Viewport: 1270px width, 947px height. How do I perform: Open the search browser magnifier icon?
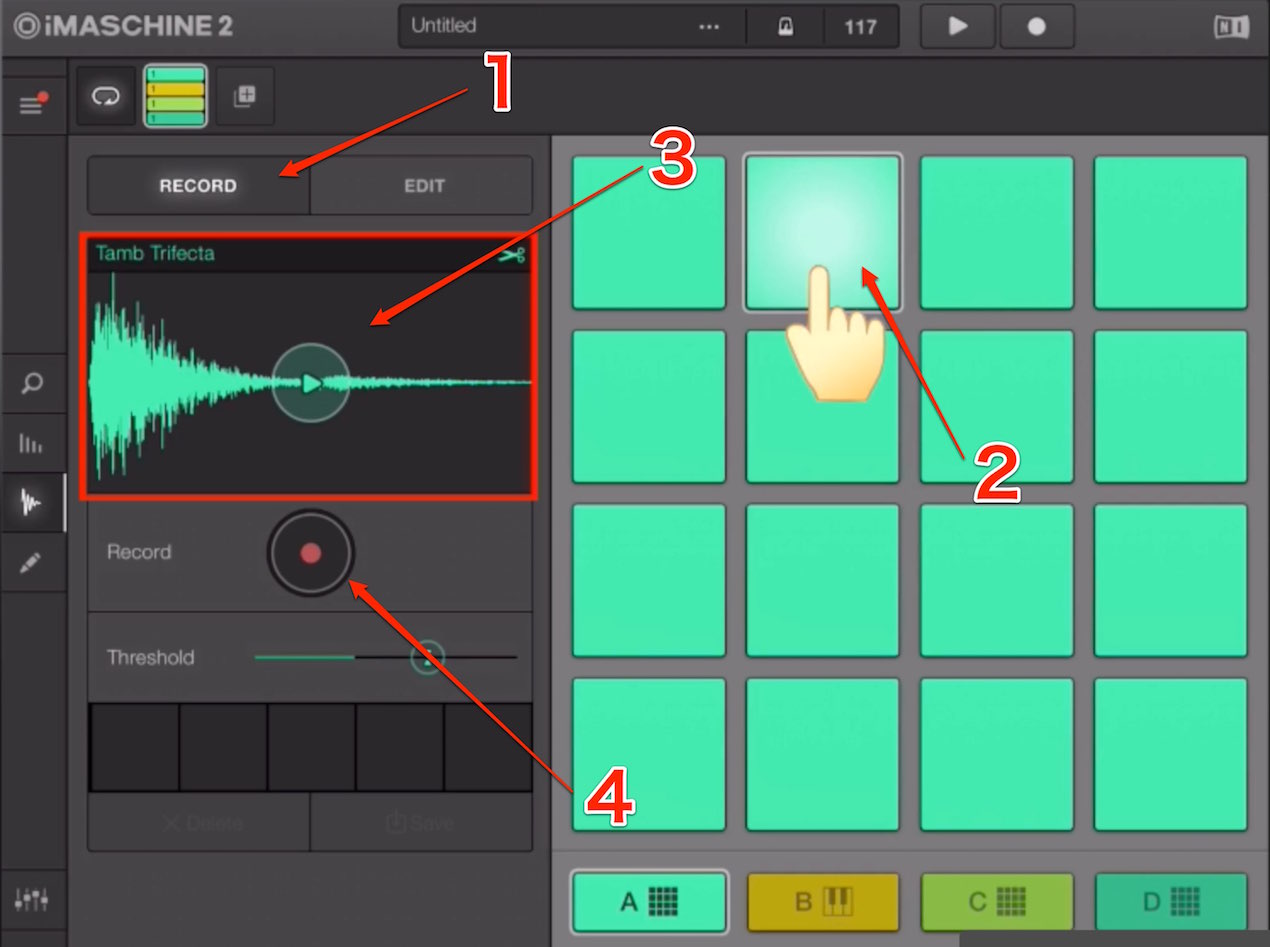pos(32,384)
